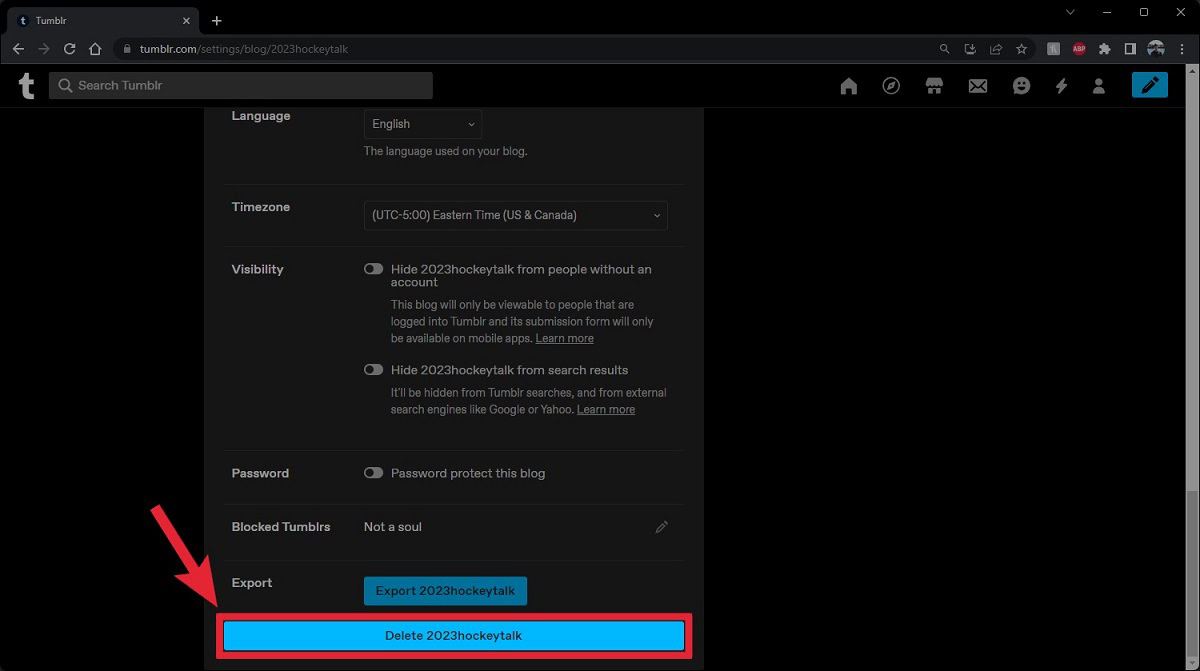The width and height of the screenshot is (1200, 671).
Task: Follow Learn more link about search results
Action: 605,409
